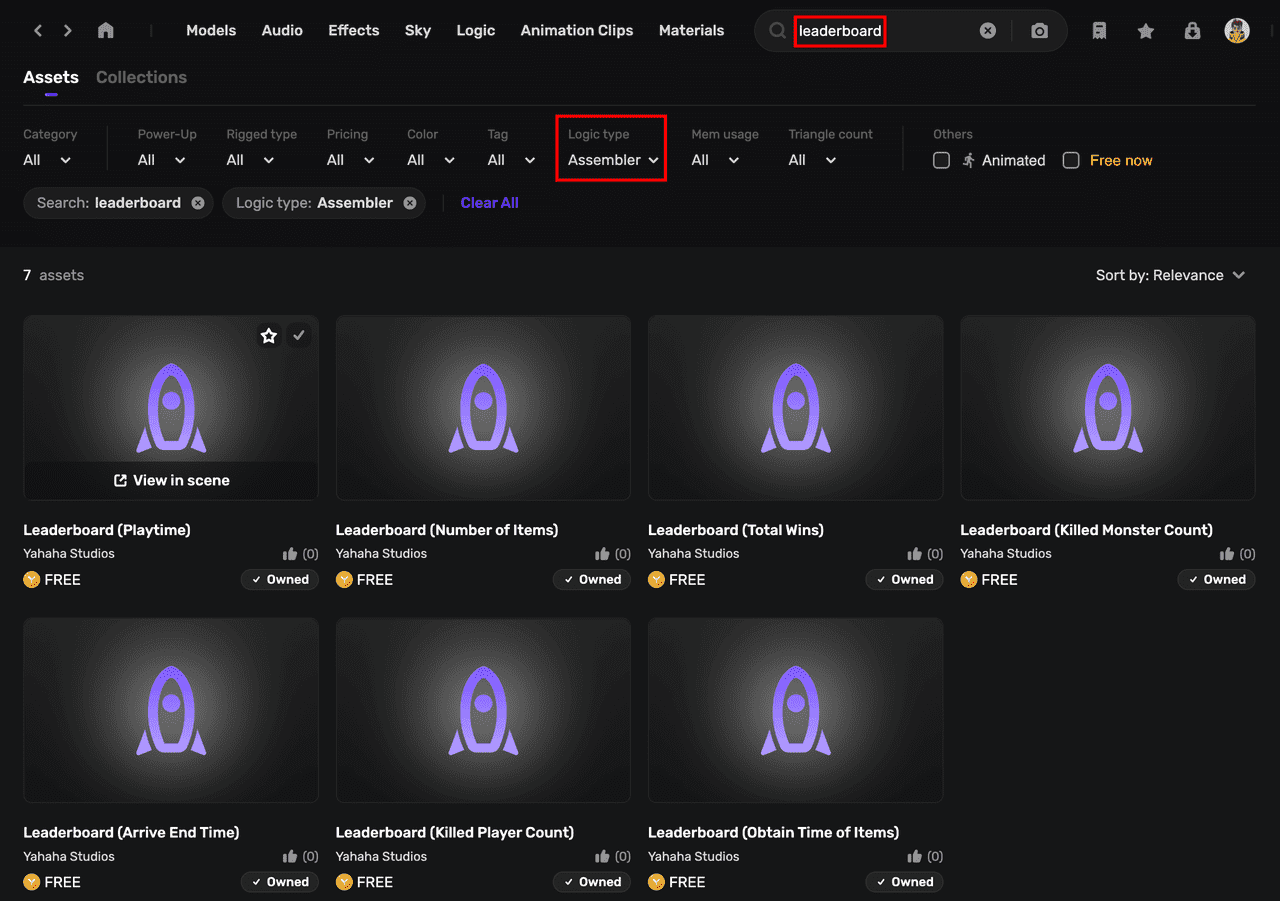Click the user avatar in the top-right corner
This screenshot has height=901, width=1280.
tap(1237, 30)
